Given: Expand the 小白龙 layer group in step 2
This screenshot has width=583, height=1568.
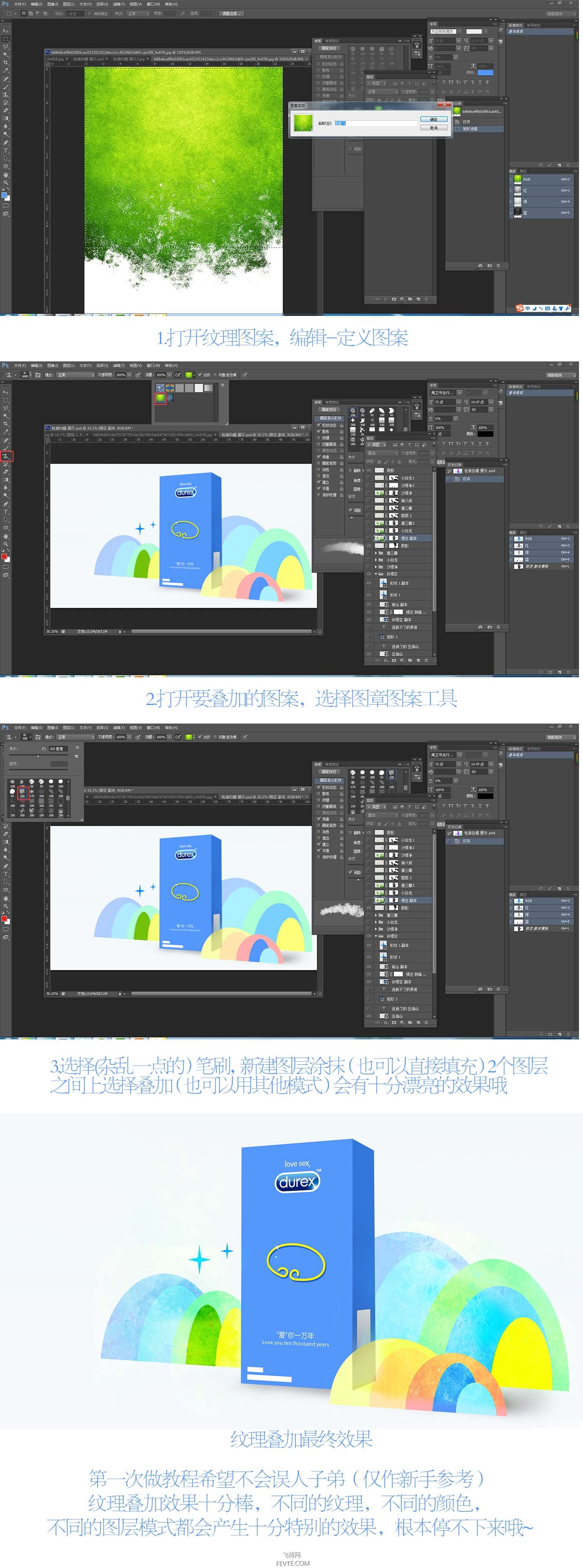Looking at the screenshot, I should 376,560.
